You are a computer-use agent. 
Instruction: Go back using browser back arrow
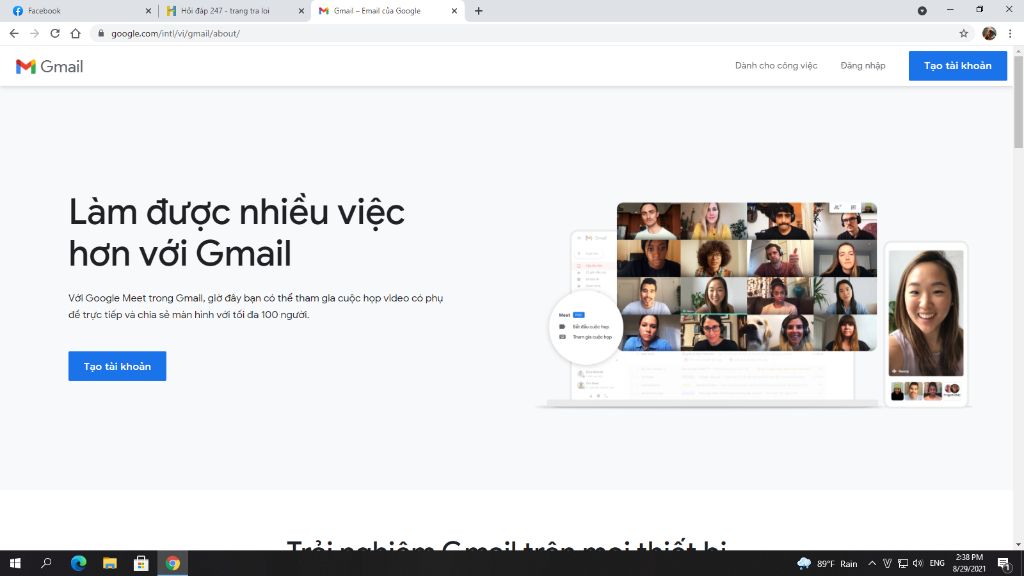click(x=14, y=33)
